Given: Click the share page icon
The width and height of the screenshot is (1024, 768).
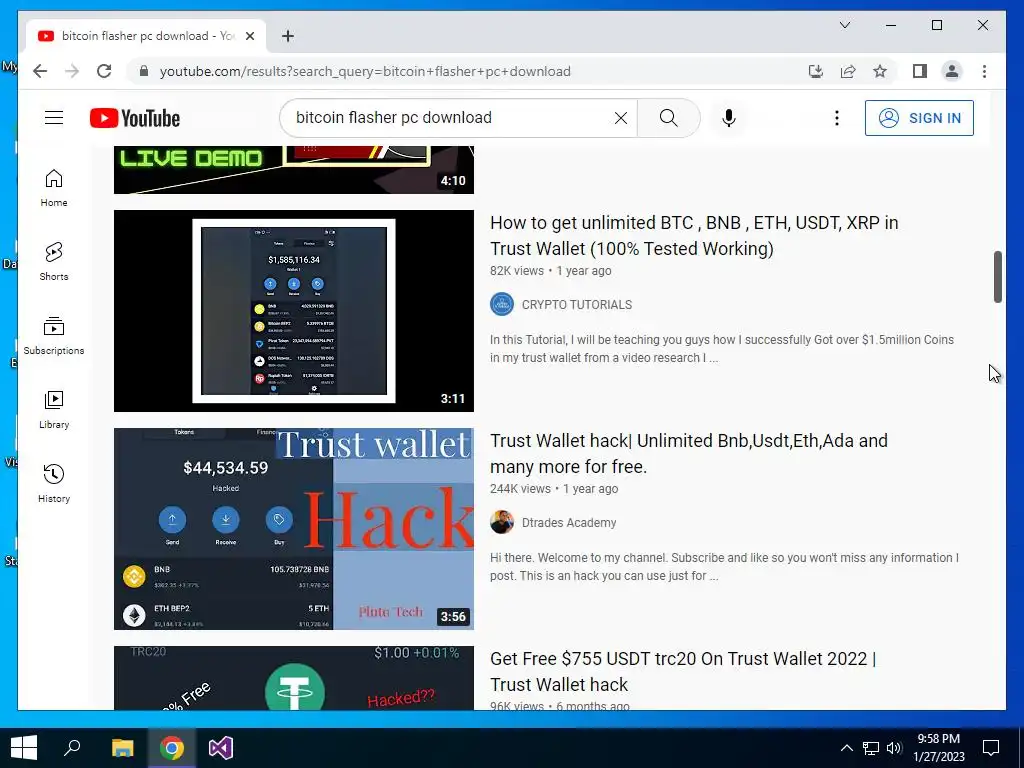Looking at the screenshot, I should [848, 71].
